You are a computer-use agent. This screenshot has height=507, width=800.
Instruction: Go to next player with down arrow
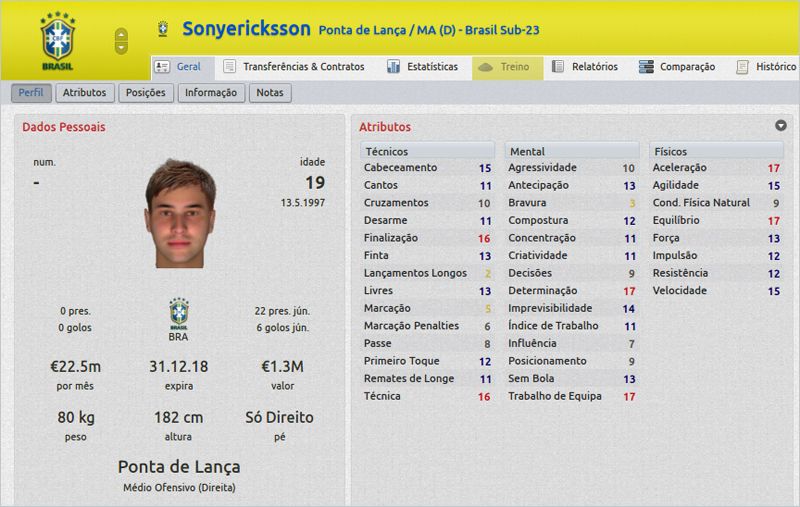click(121, 48)
